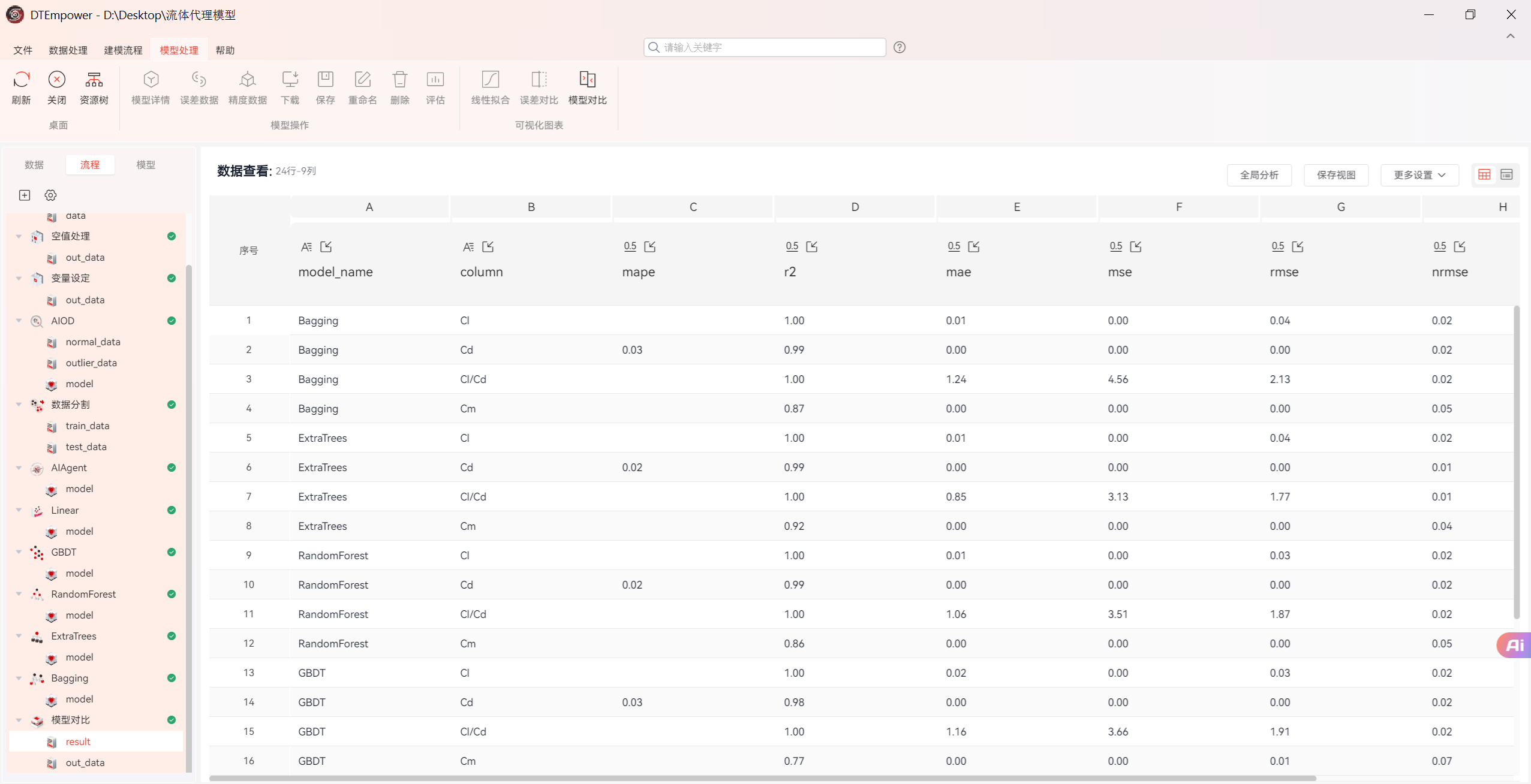This screenshot has height=784, width=1531.
Task: Switch to grid table view toggle
Action: [1484, 174]
